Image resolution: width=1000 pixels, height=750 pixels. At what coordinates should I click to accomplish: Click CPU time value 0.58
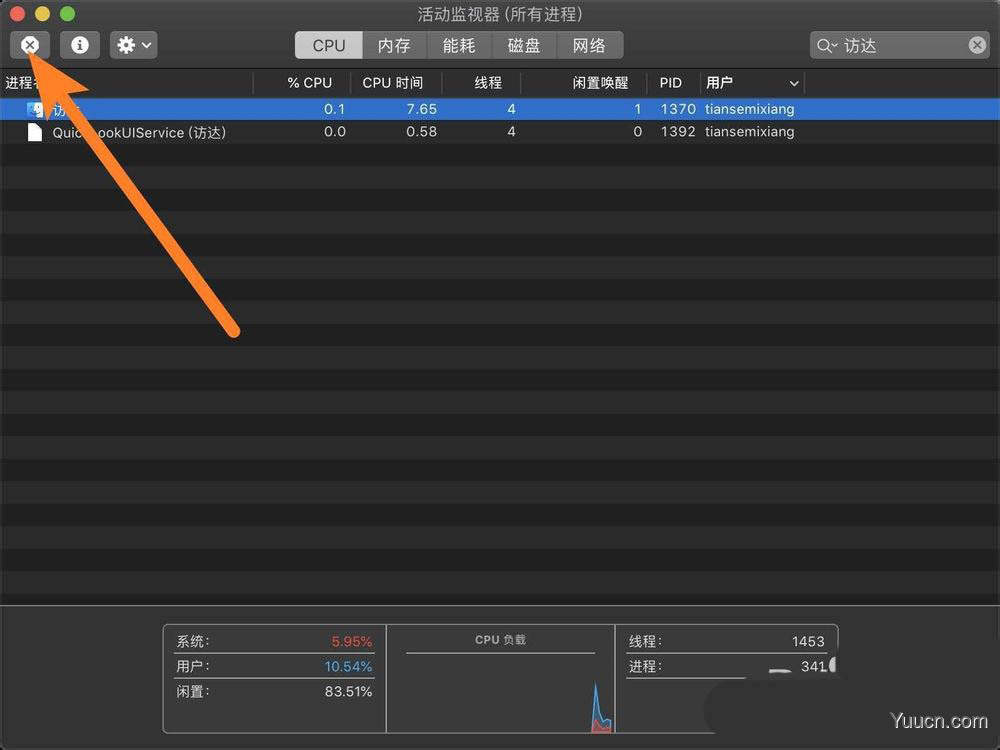[x=422, y=132]
